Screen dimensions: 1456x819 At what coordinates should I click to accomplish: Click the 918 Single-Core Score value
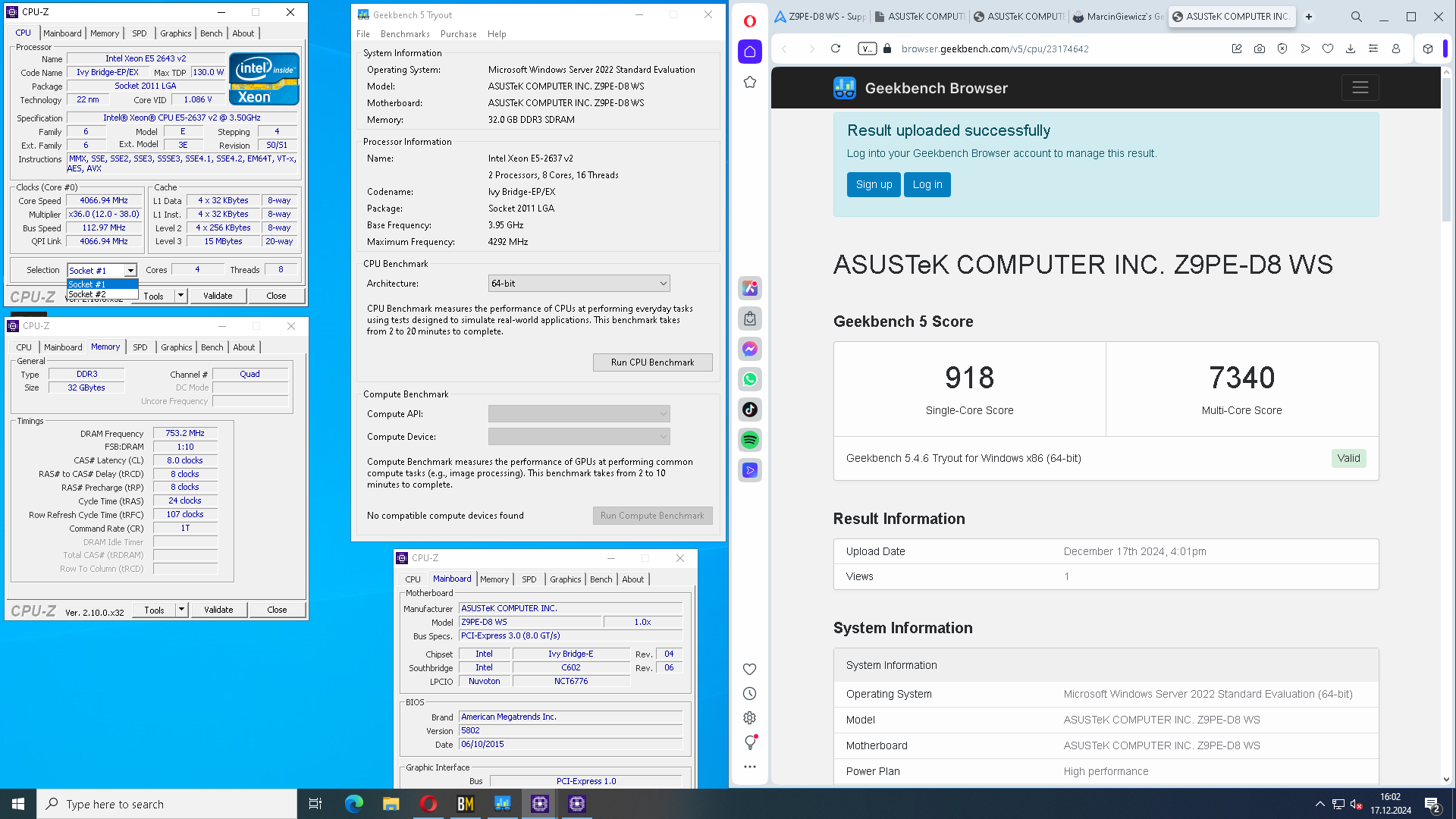tap(969, 378)
